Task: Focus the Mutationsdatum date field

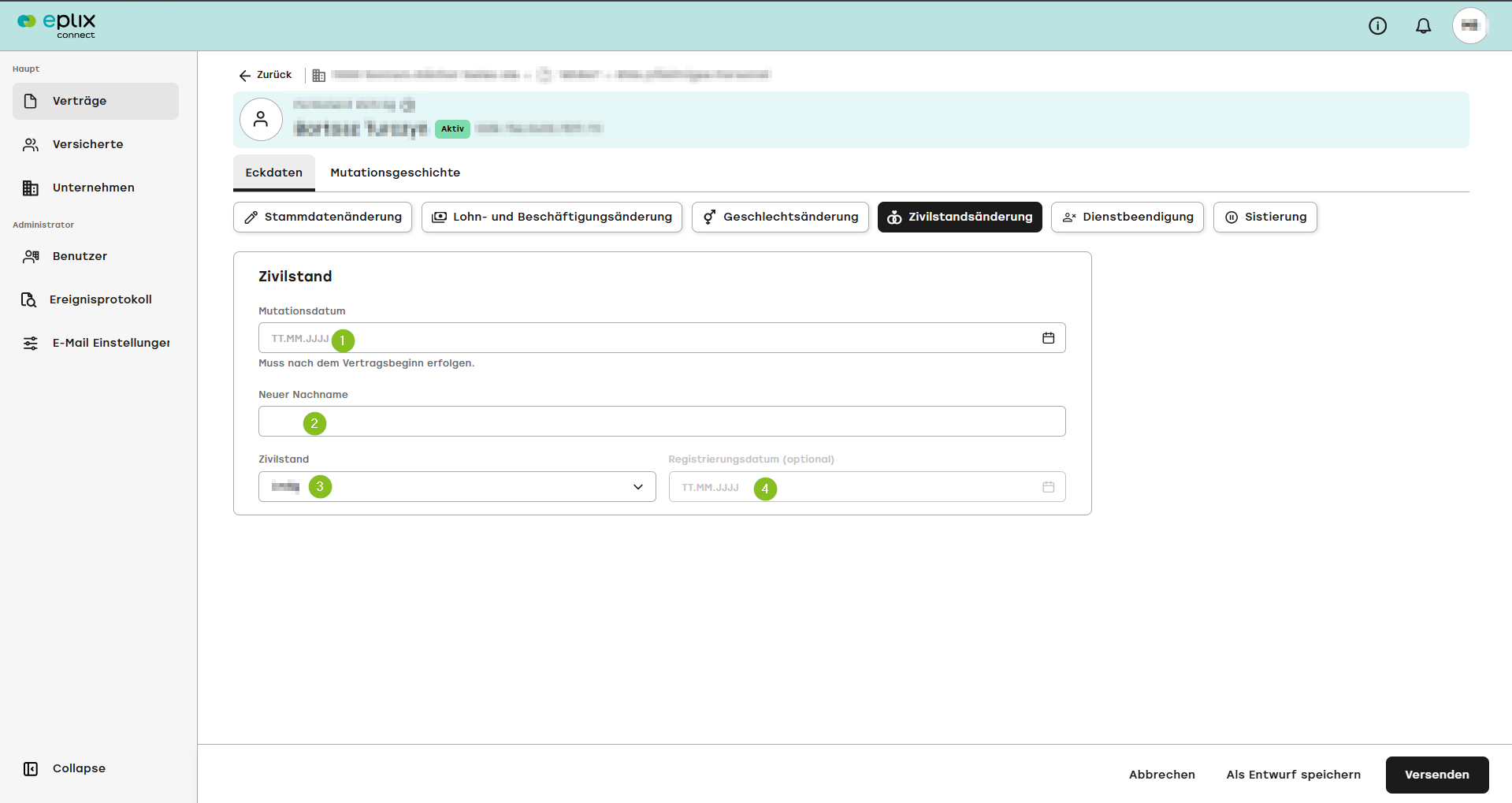Action: tap(662, 338)
